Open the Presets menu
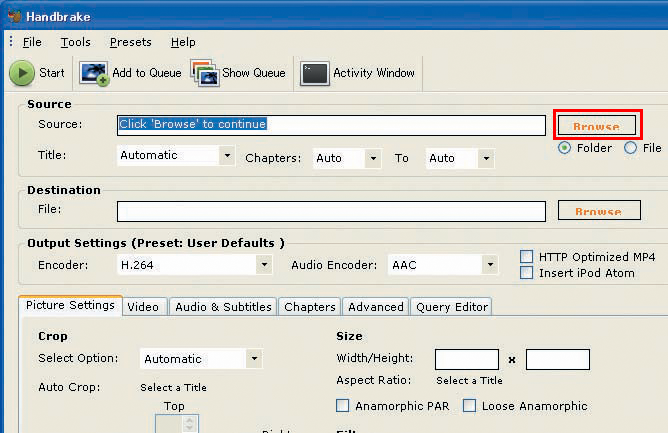The width and height of the screenshot is (668, 433). point(130,42)
